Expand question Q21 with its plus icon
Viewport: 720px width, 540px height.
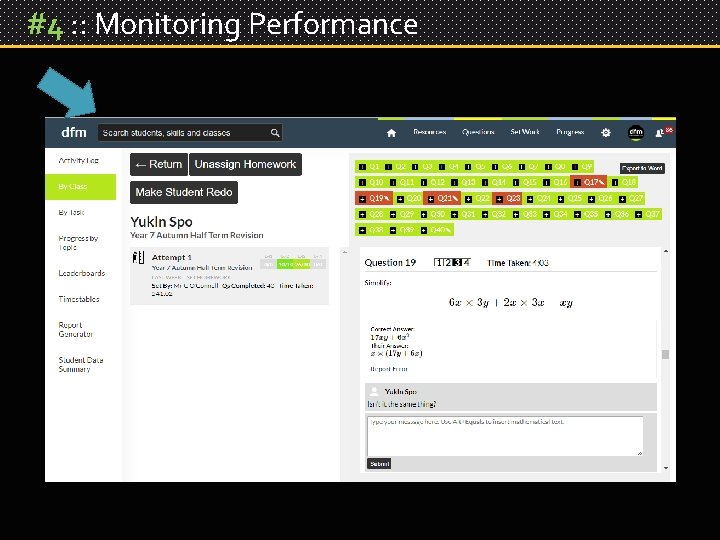click(x=430, y=199)
